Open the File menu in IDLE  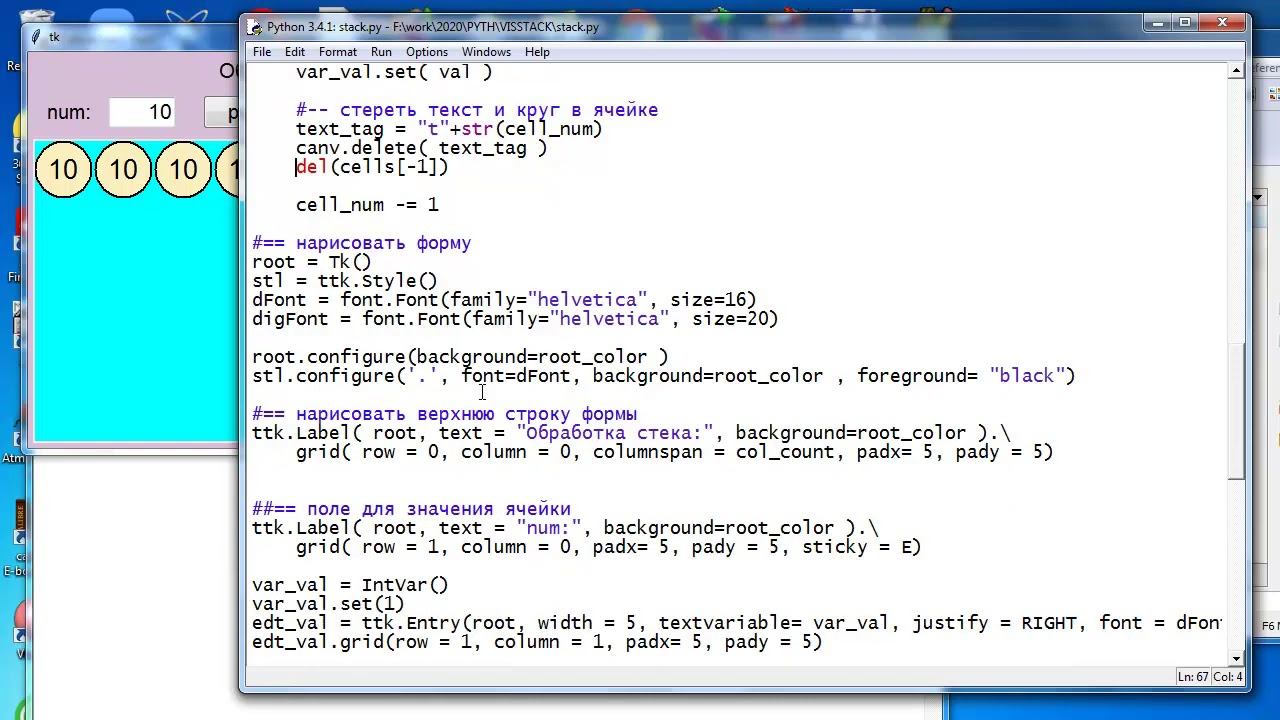click(x=262, y=52)
